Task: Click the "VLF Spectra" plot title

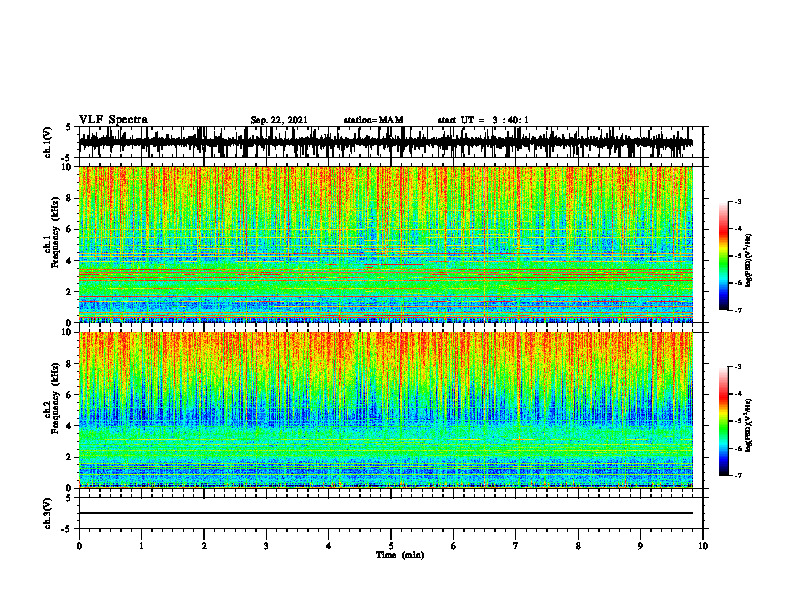Action: point(113,120)
